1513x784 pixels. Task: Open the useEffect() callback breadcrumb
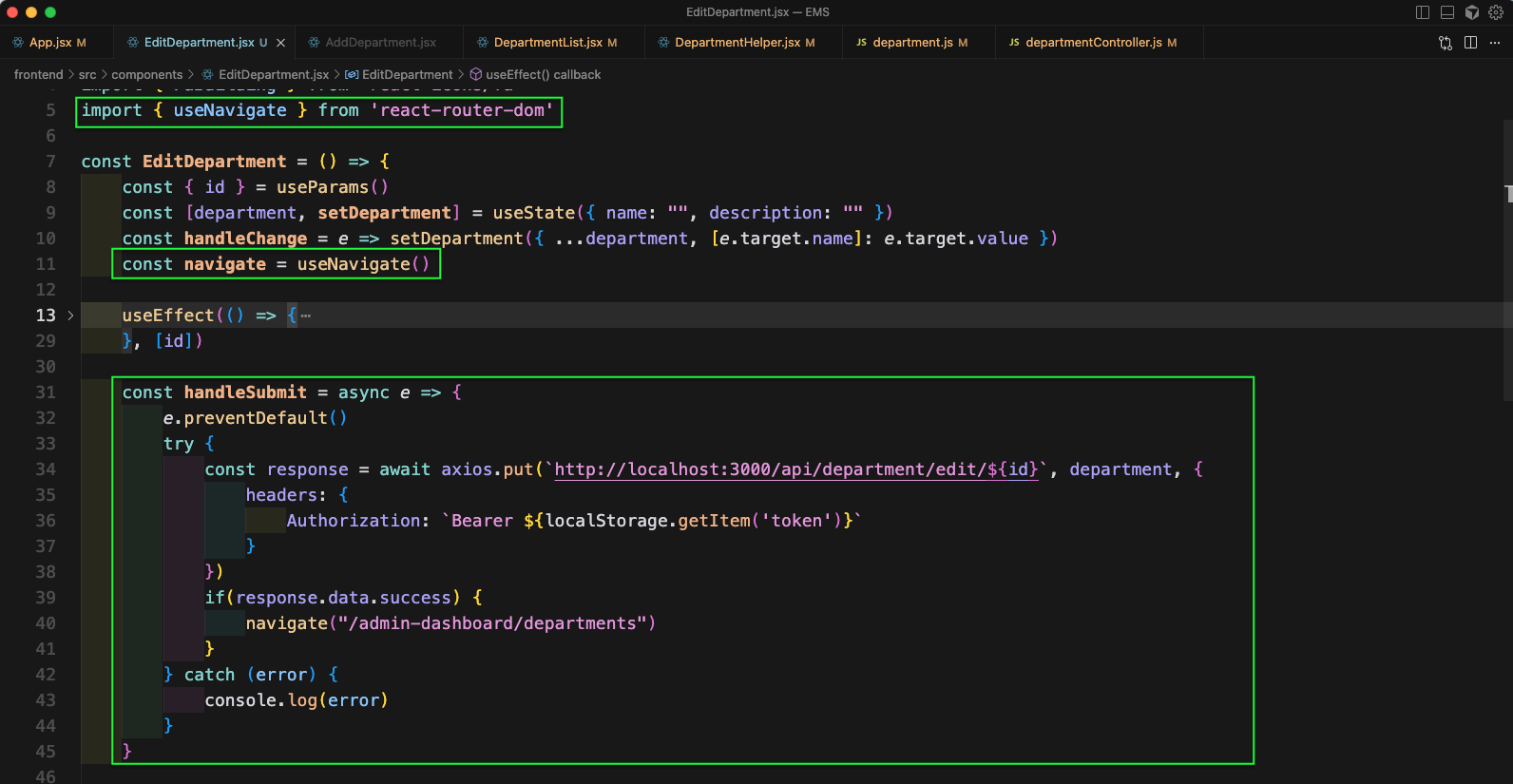pos(543,75)
